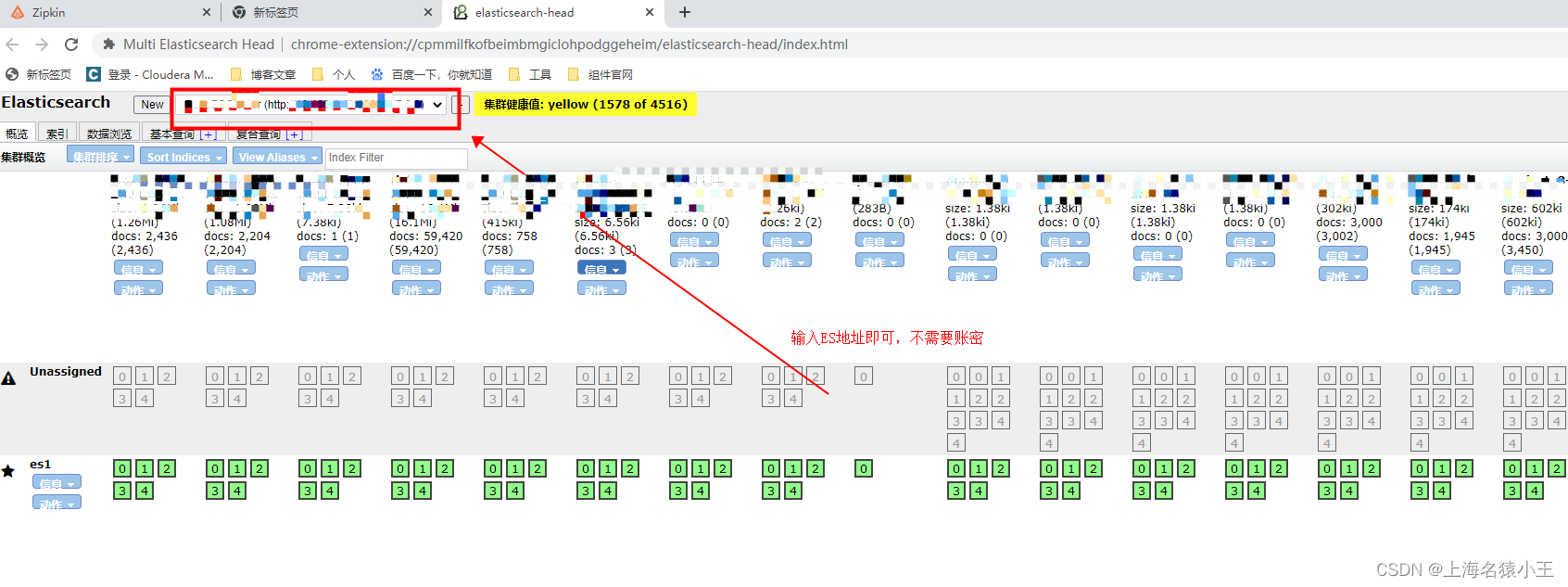Add a new 复合查询 tab with [+]
The image size is (1568, 587).
coord(295,134)
